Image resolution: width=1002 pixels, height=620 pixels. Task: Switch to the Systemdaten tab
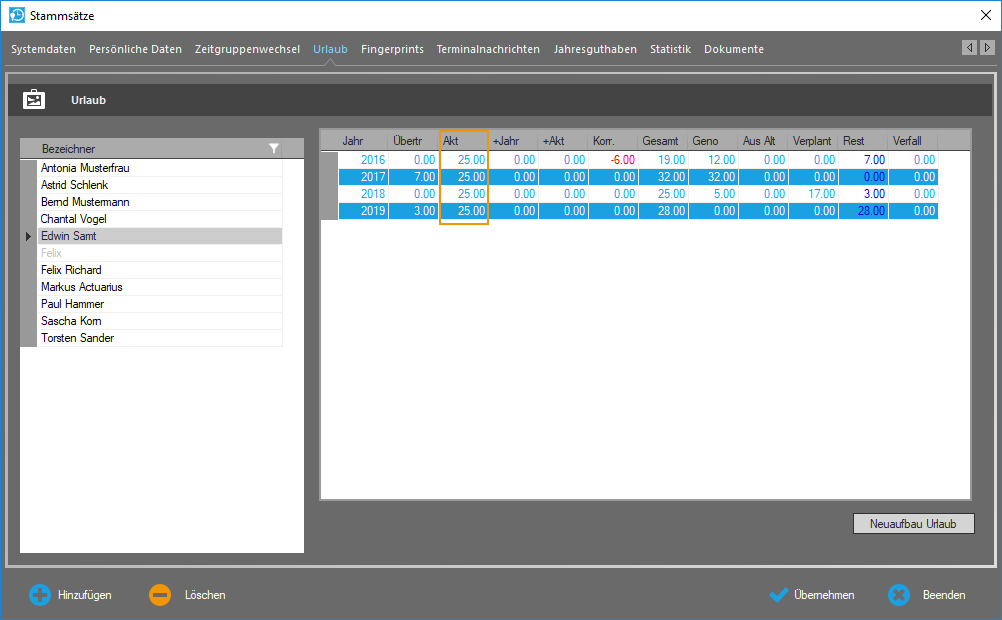click(43, 49)
